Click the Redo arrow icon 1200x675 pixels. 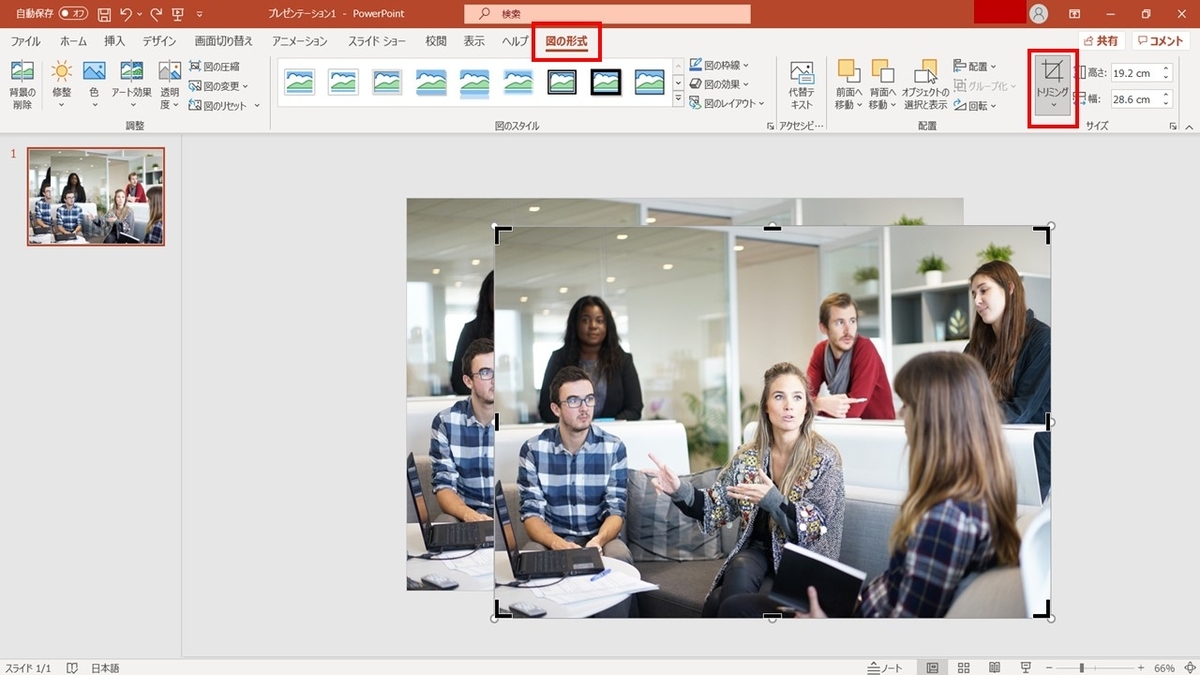tap(156, 14)
